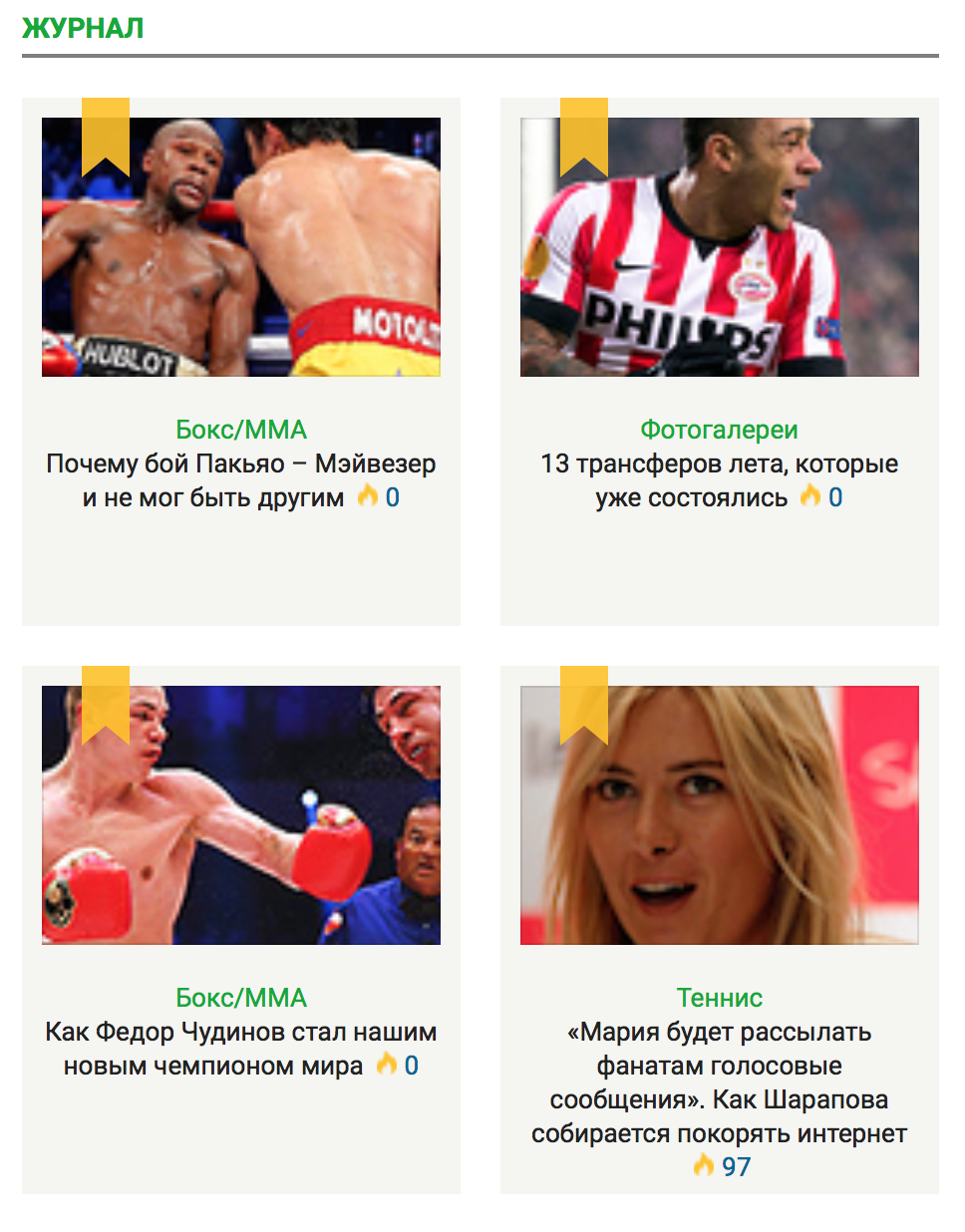Open Sharapova 'Мария будет рассылать' article
The image size is (965, 1232).
720,1082
